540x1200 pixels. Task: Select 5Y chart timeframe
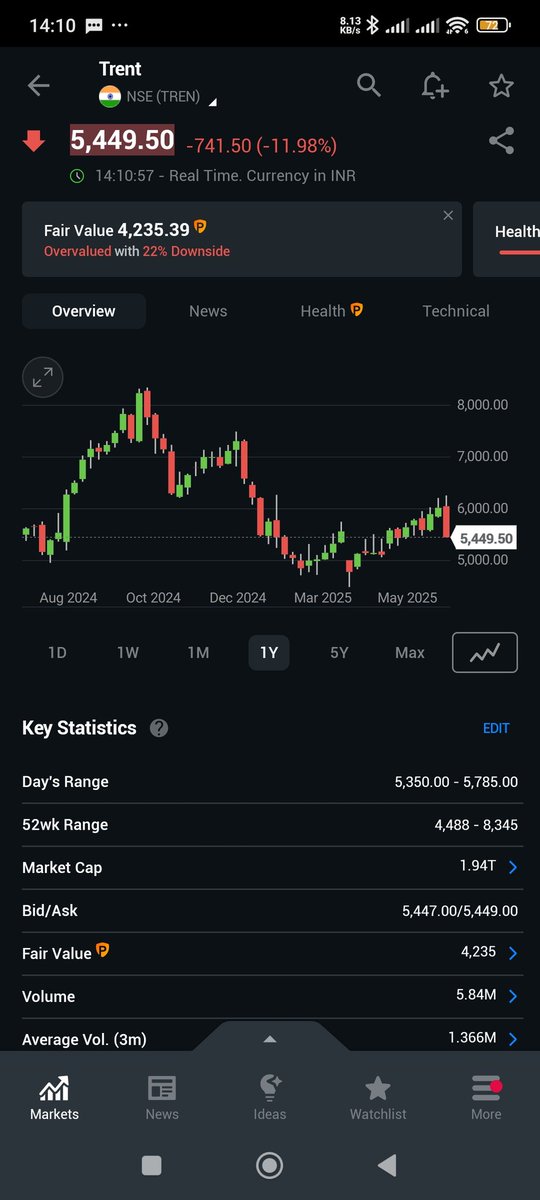(339, 653)
